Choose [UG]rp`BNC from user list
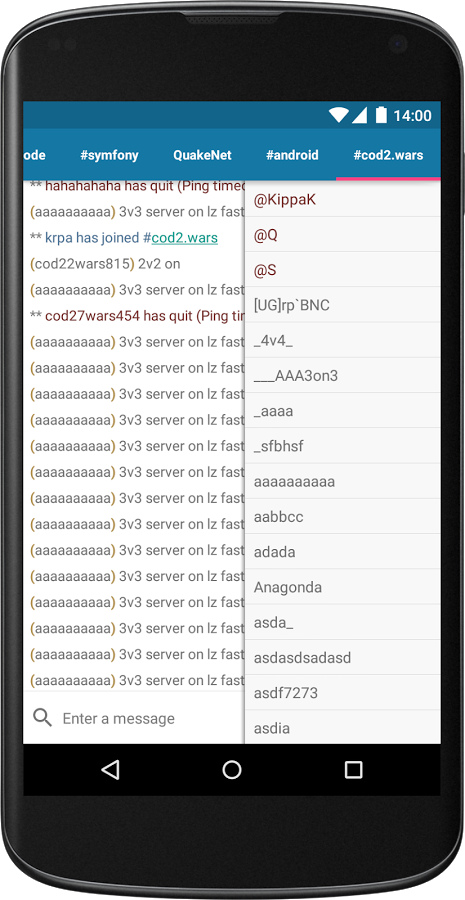The image size is (465, 900). (343, 305)
